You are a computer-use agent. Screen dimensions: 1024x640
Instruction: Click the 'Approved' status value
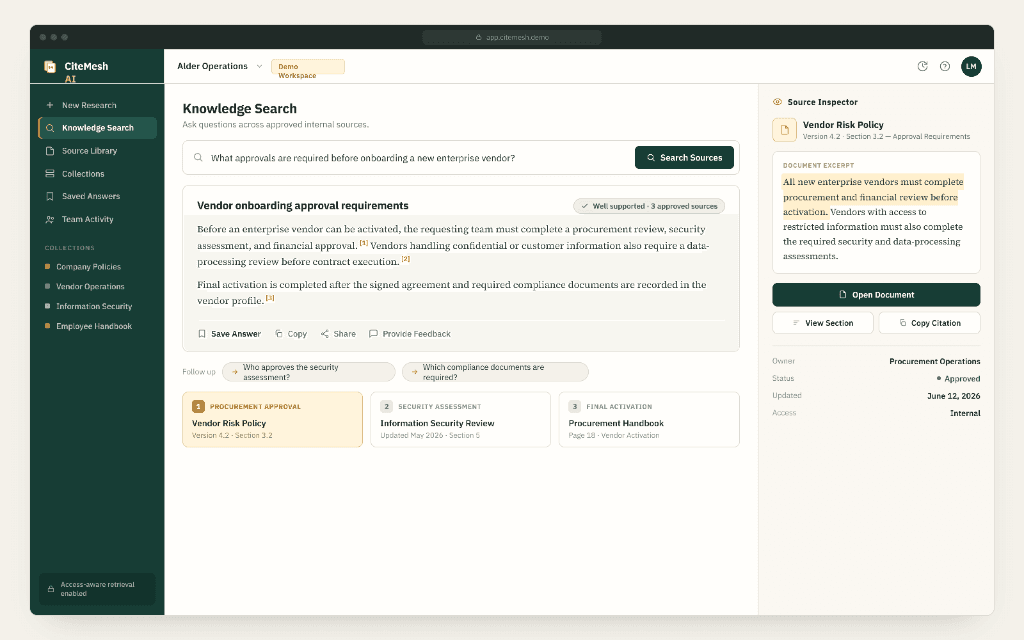(958, 379)
